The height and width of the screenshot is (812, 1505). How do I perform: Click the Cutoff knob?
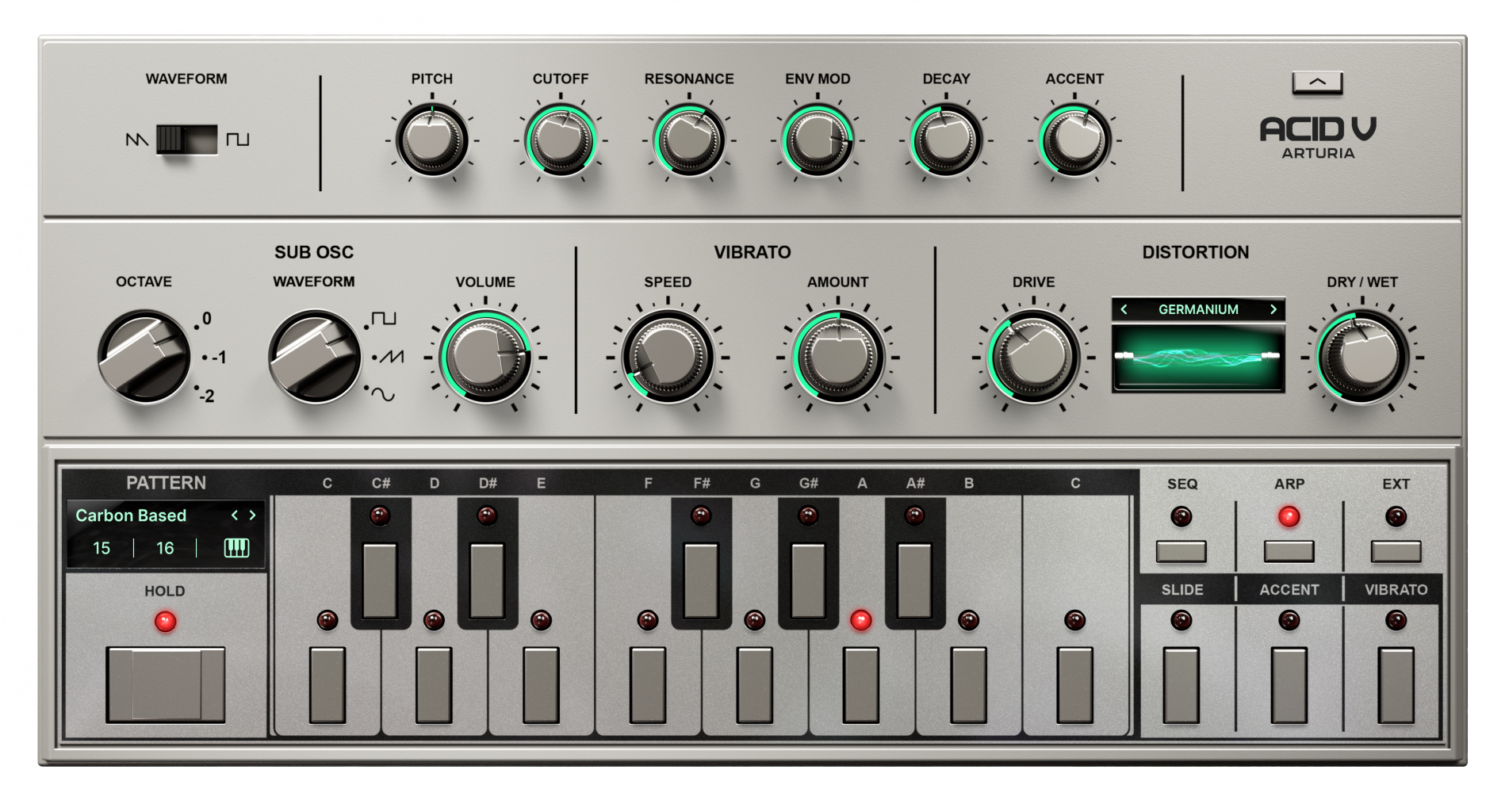[560, 140]
